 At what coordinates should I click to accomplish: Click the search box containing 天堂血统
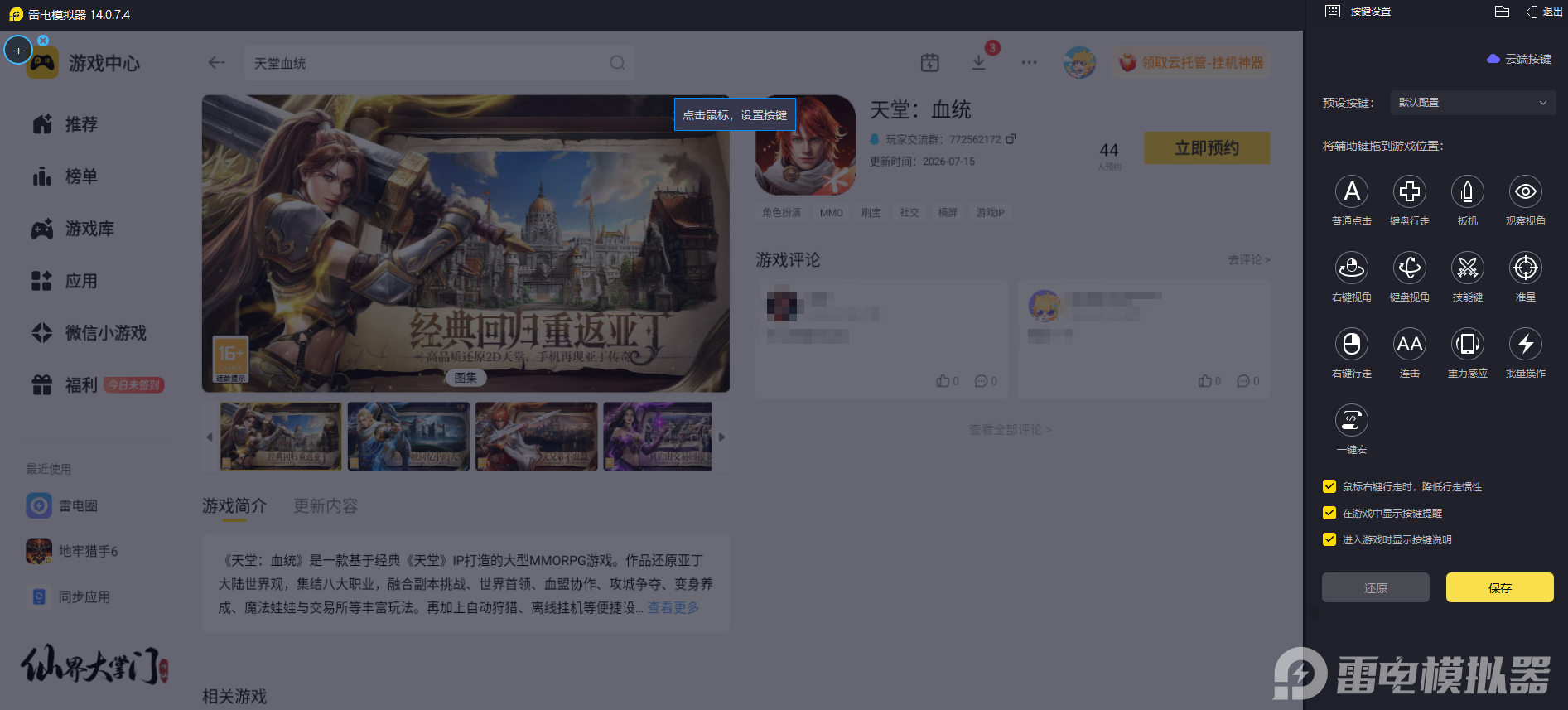(440, 63)
